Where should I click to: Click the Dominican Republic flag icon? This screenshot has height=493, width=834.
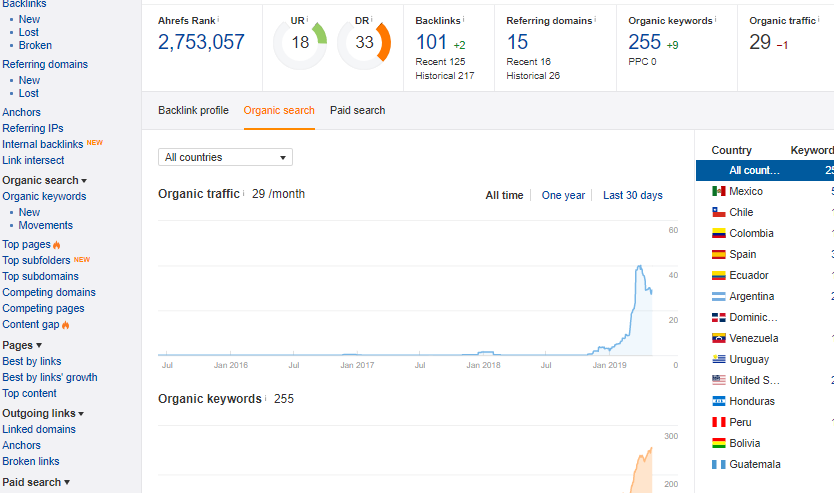click(719, 317)
